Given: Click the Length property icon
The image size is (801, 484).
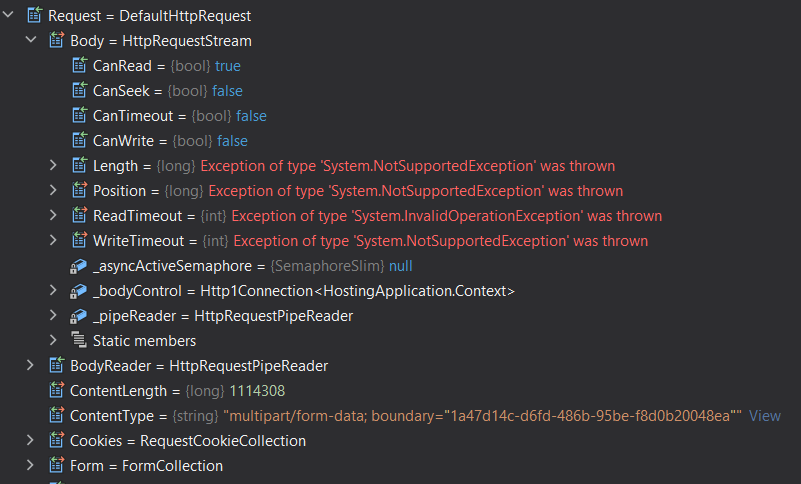Looking at the screenshot, I should (79, 165).
